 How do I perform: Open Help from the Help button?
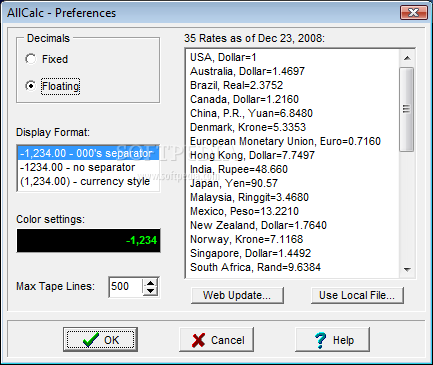[x=333, y=340]
